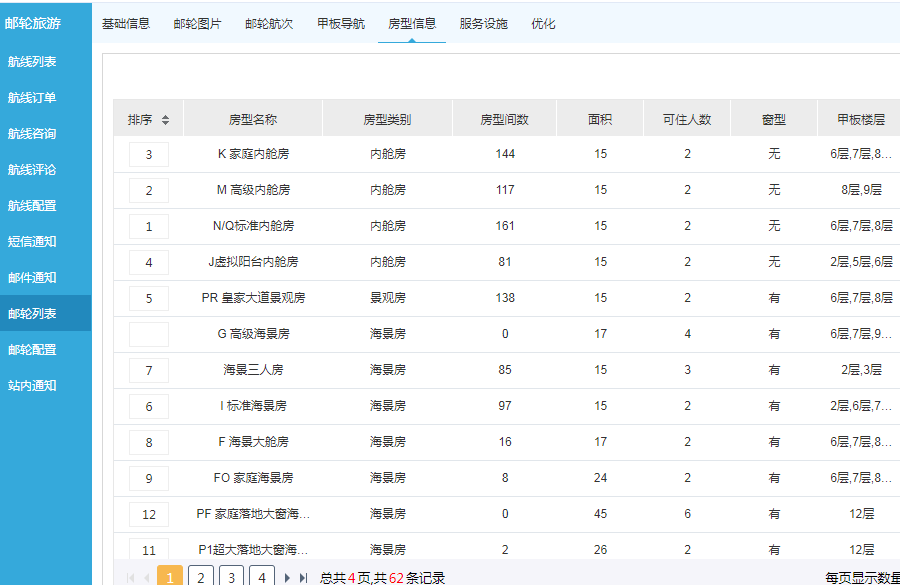This screenshot has width=900, height=585.
Task: Click the next page arrow
Action: 288,577
